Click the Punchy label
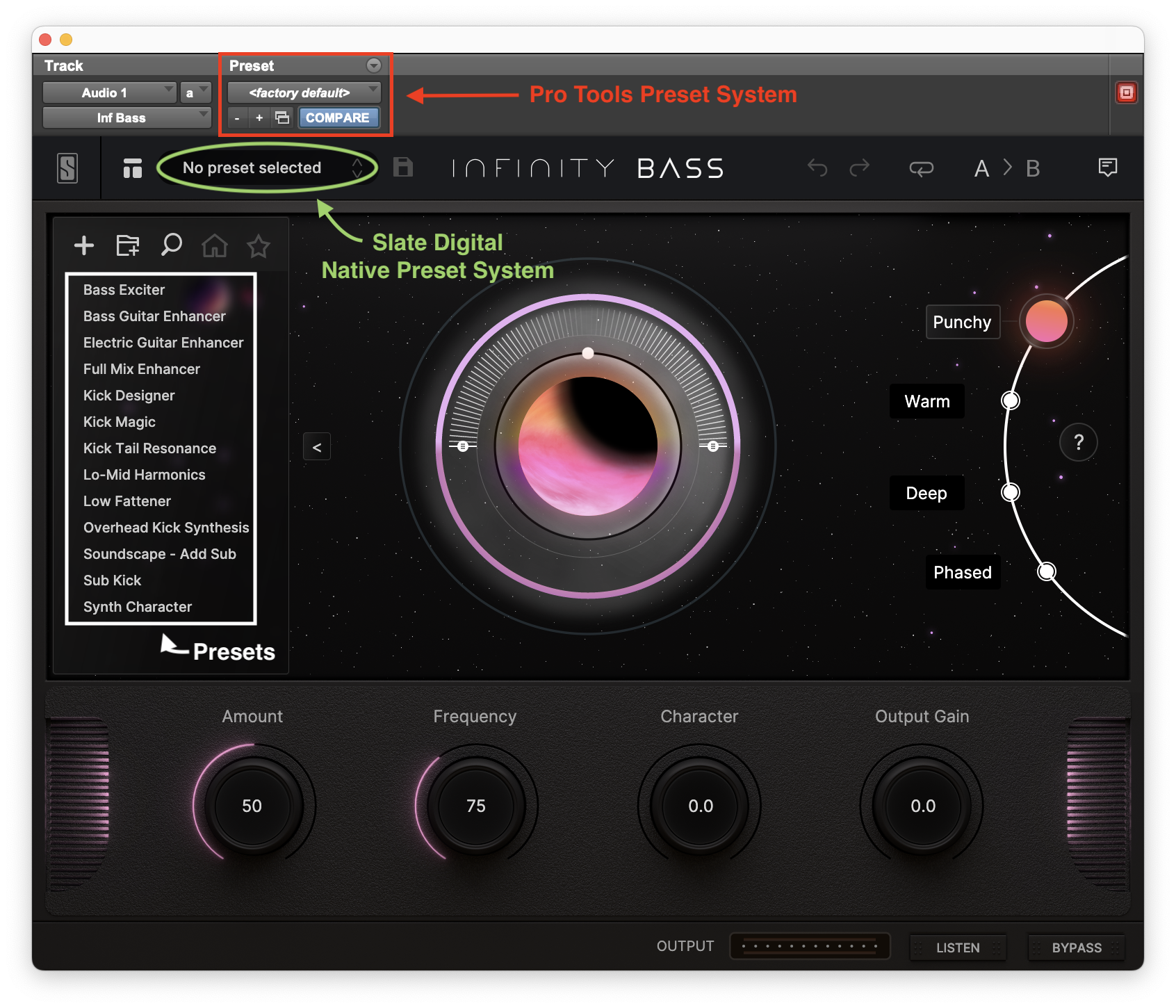1176x1008 pixels. (x=963, y=322)
